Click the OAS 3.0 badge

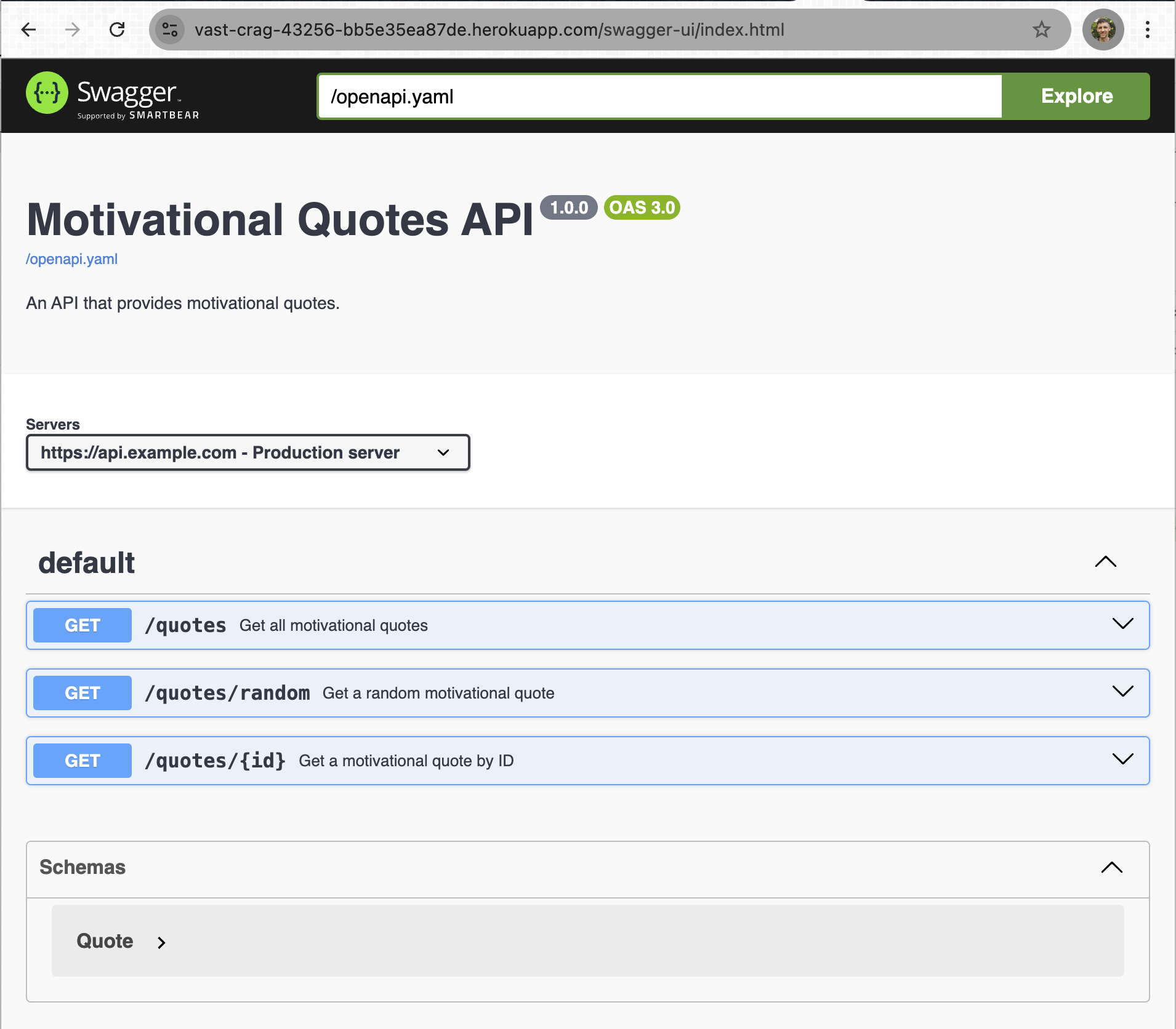(642, 207)
